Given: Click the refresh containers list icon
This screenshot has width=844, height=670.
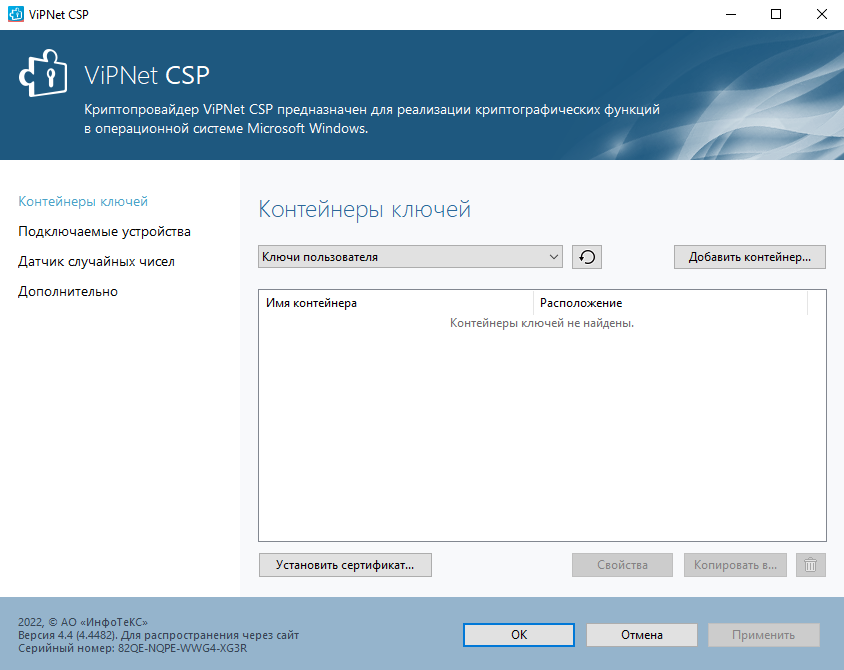Looking at the screenshot, I should point(587,257).
